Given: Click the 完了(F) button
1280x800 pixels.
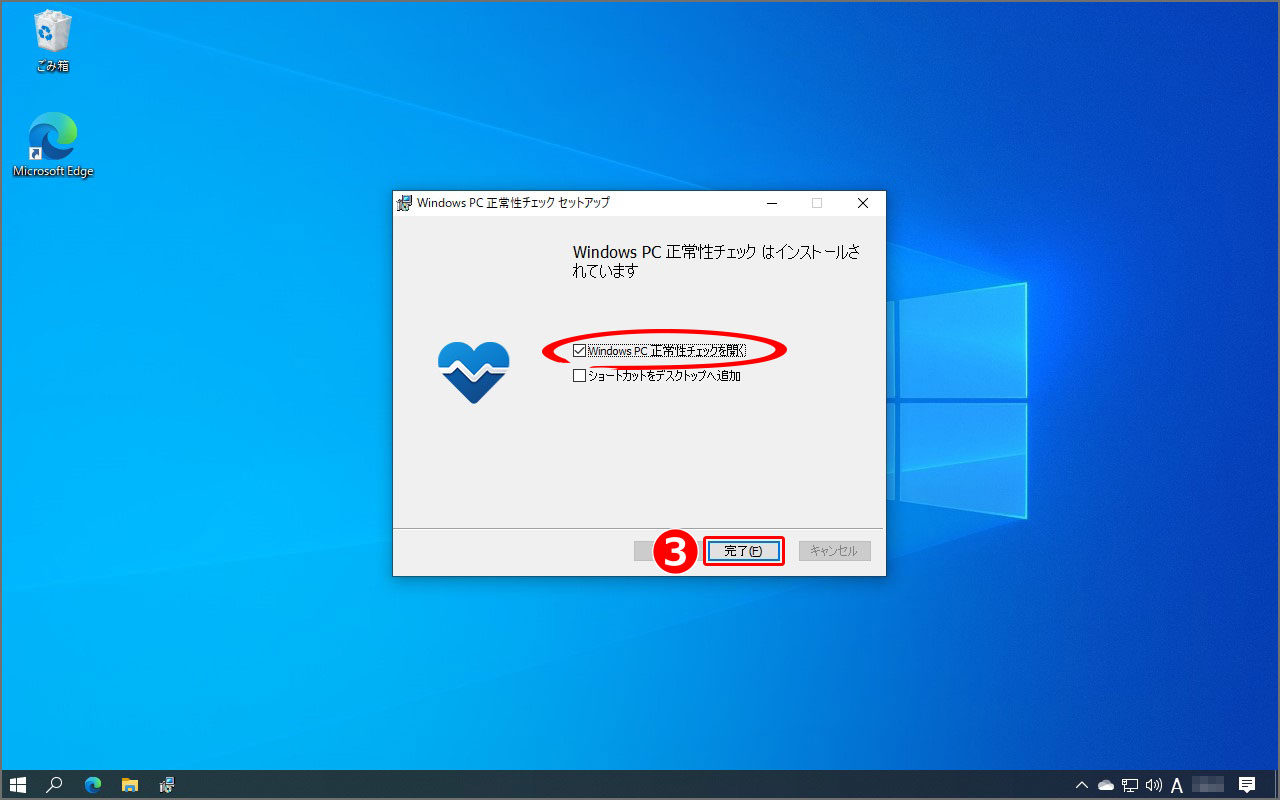Looking at the screenshot, I should click(743, 551).
